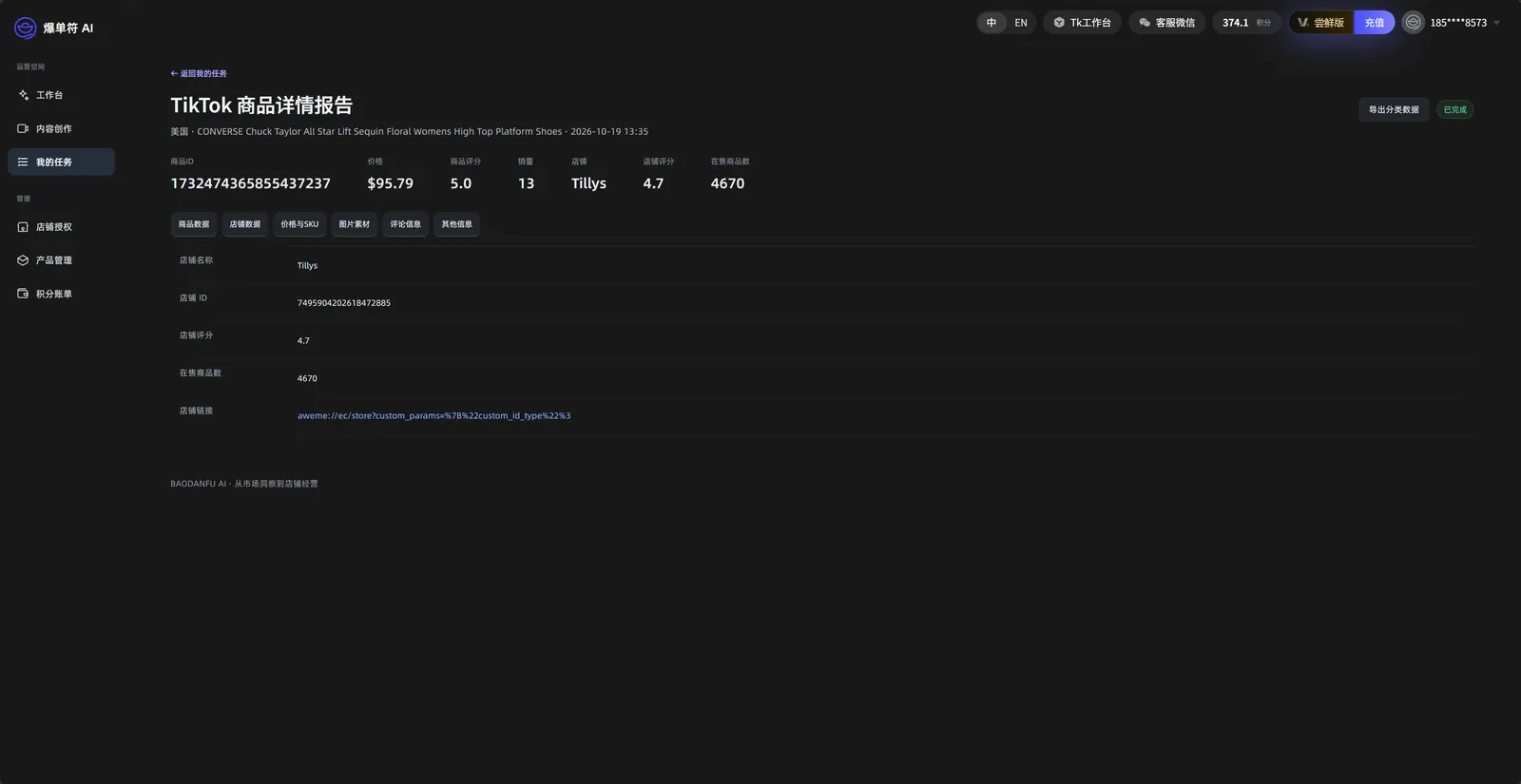Click product ID 1732474365855437237
1521x784 pixels.
251,183
